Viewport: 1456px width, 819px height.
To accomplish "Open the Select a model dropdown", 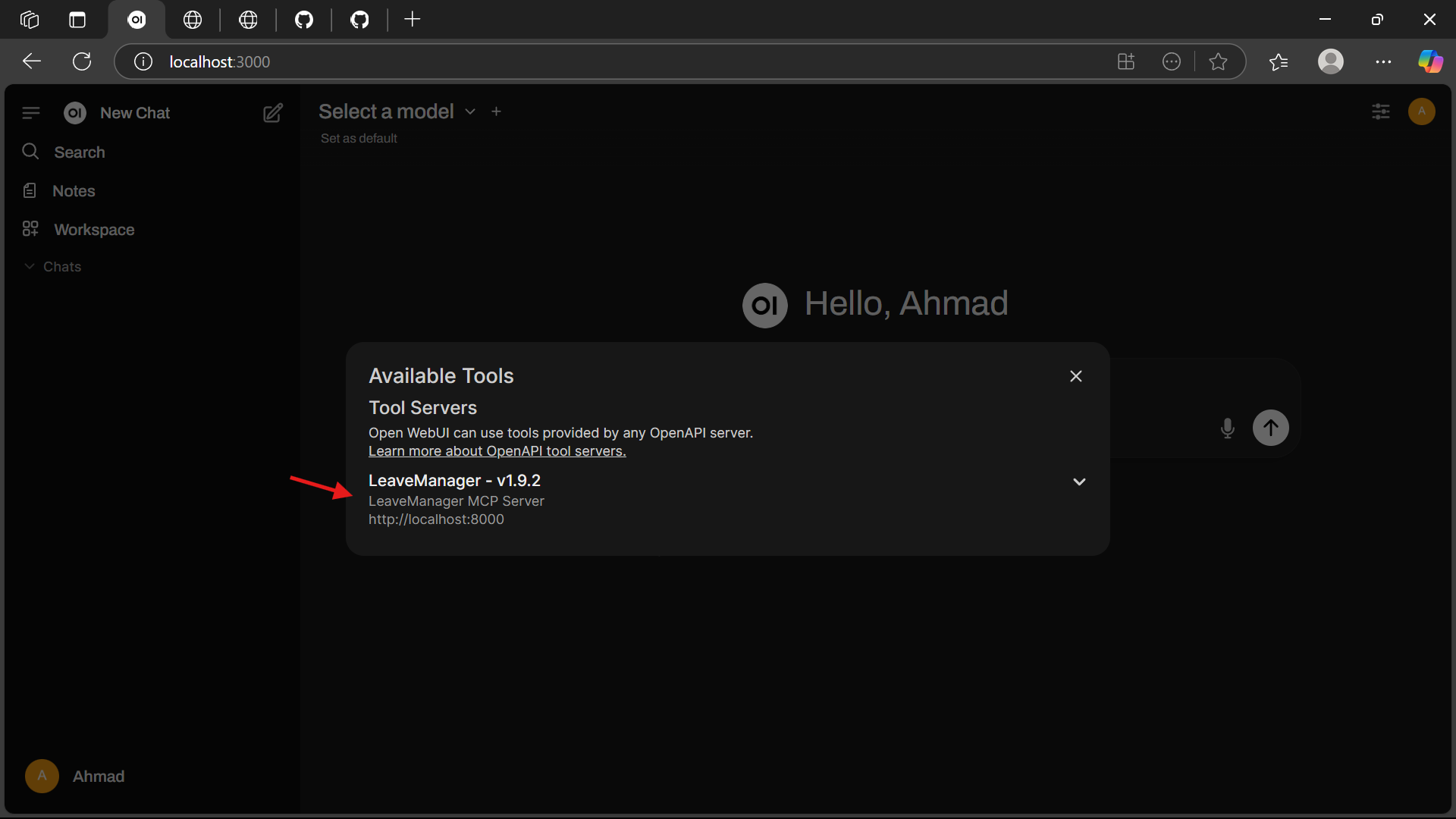I will tap(397, 111).
